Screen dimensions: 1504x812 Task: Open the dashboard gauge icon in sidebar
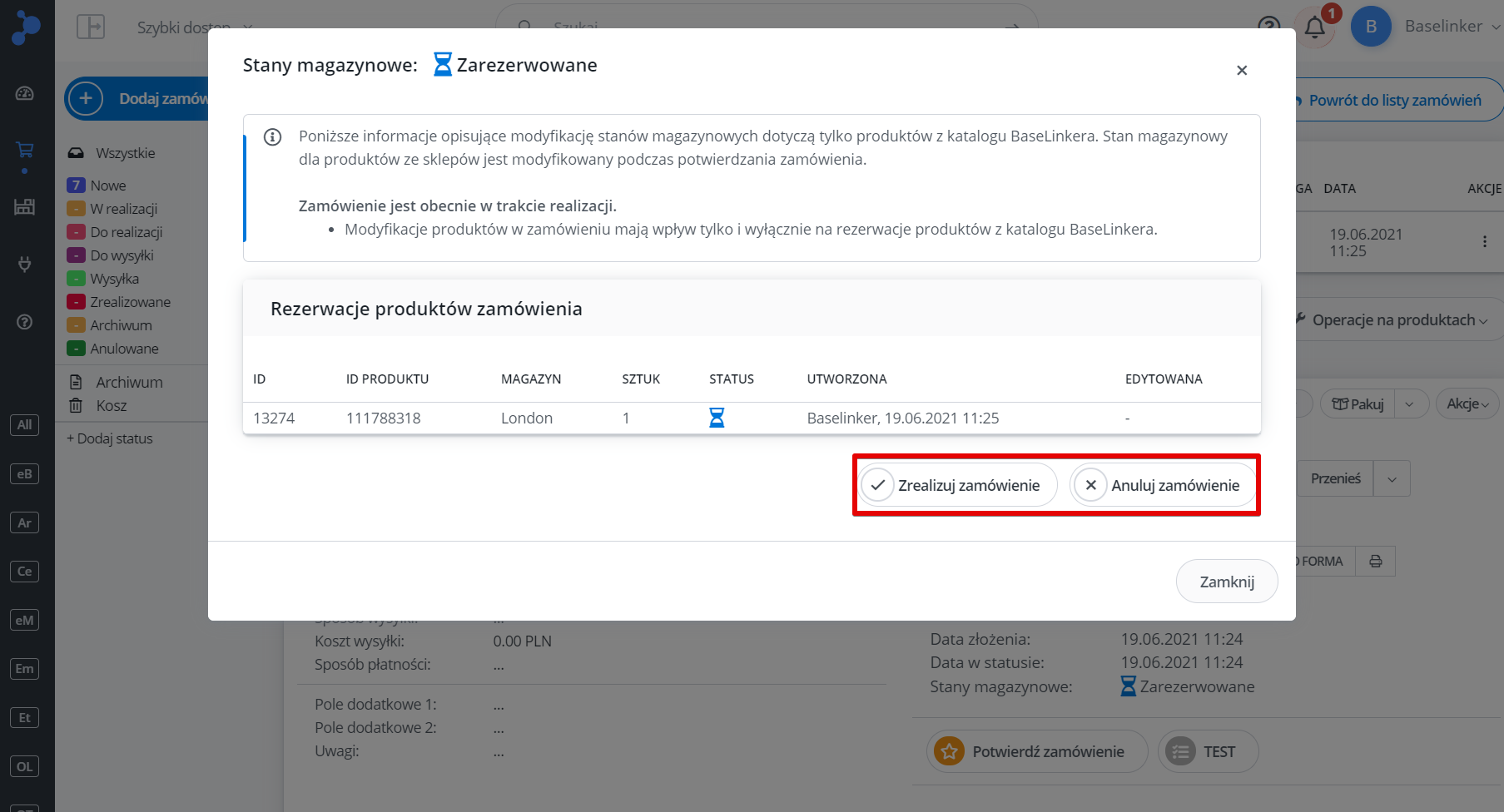tap(25, 93)
